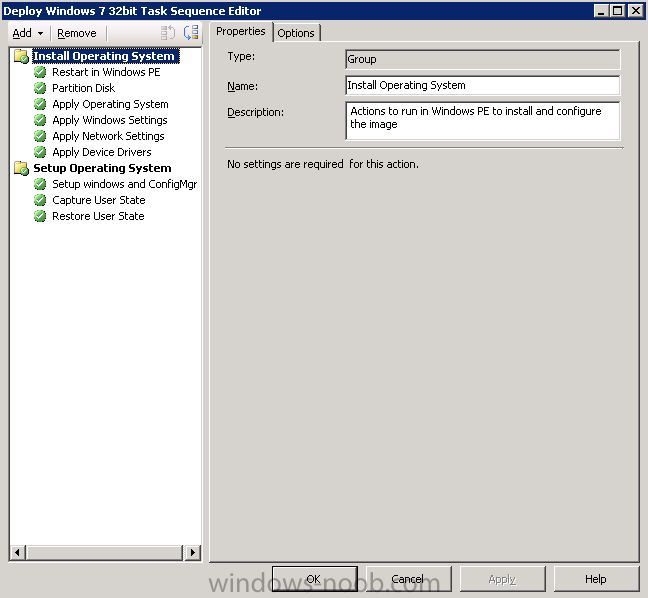
Task: Click the Setup Operating System folder icon
Action: click(x=21, y=168)
